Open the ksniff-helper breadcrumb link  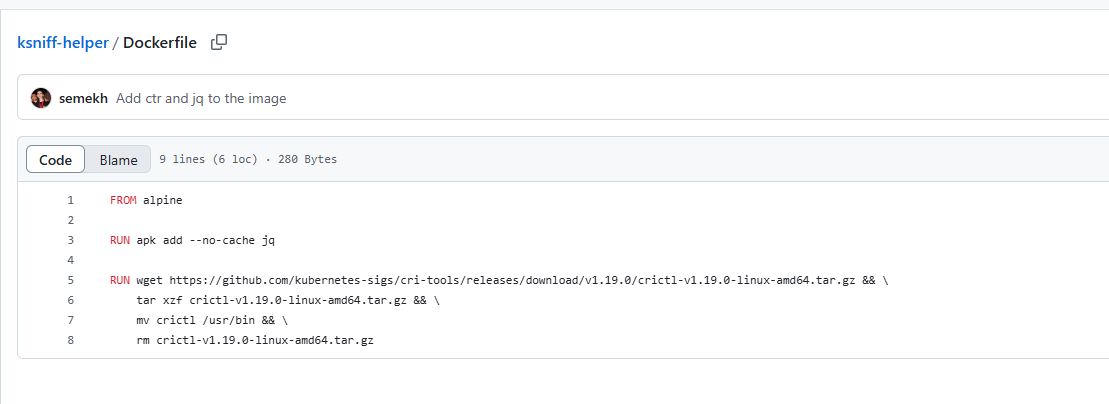pyautogui.click(x=63, y=43)
